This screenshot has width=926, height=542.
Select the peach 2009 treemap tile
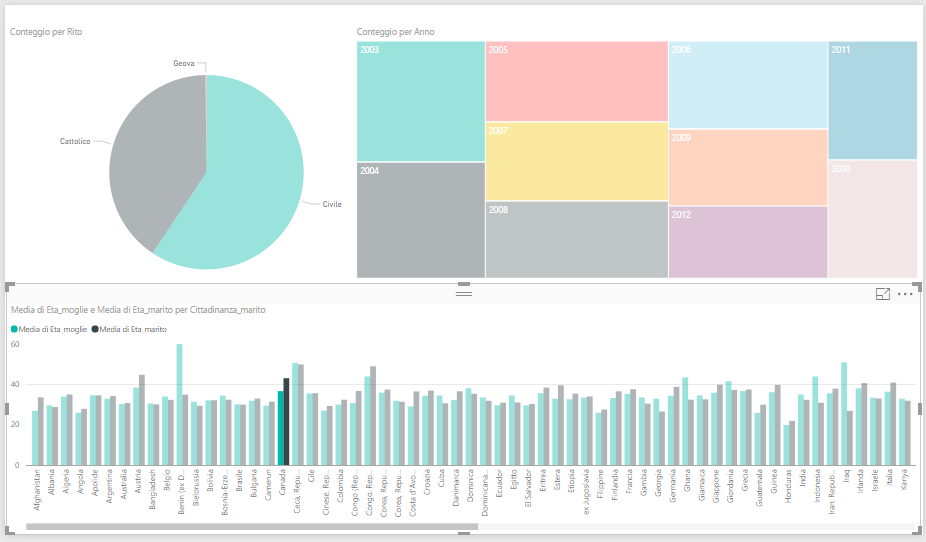[x=748, y=167]
